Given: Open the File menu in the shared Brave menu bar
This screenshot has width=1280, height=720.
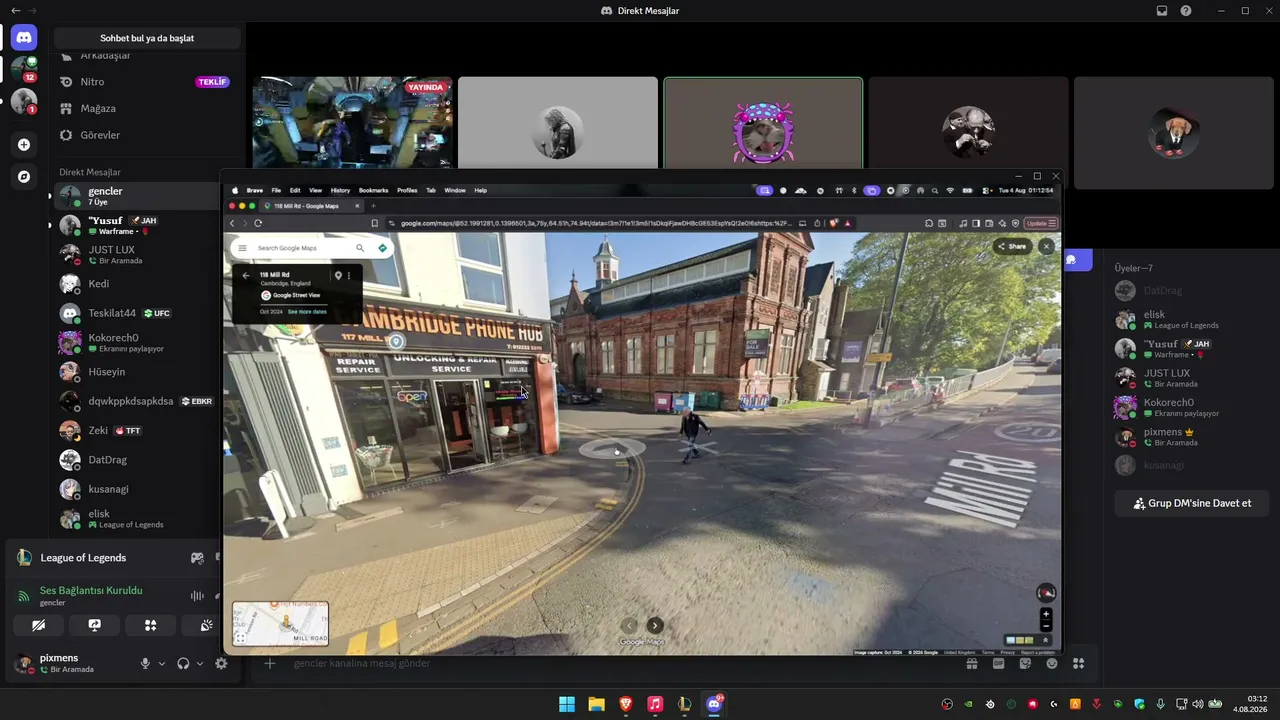Looking at the screenshot, I should click(x=276, y=190).
